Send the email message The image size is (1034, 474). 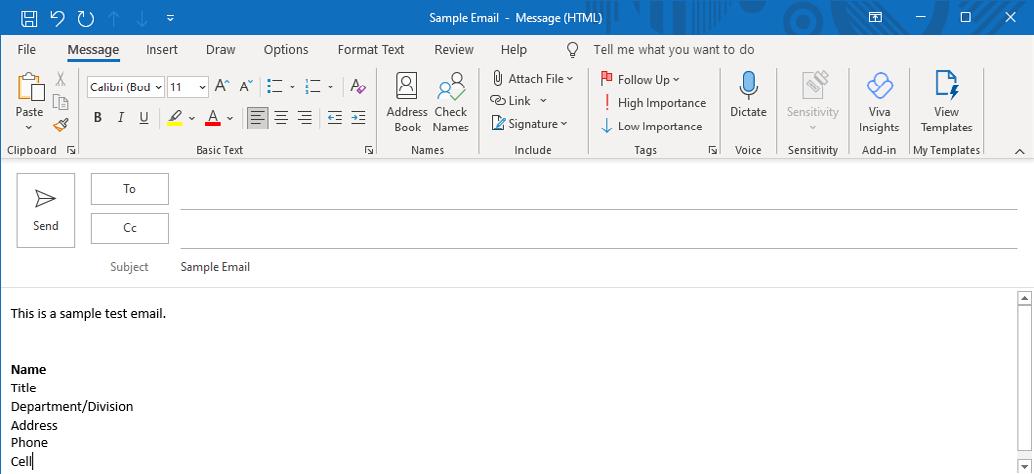[x=46, y=210]
